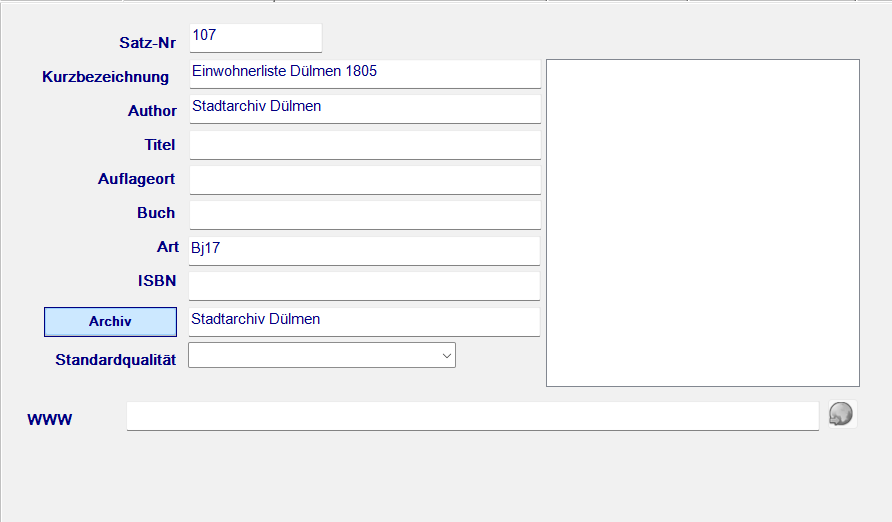892x522 pixels.
Task: Place cursor in the Buch field
Action: click(364, 215)
